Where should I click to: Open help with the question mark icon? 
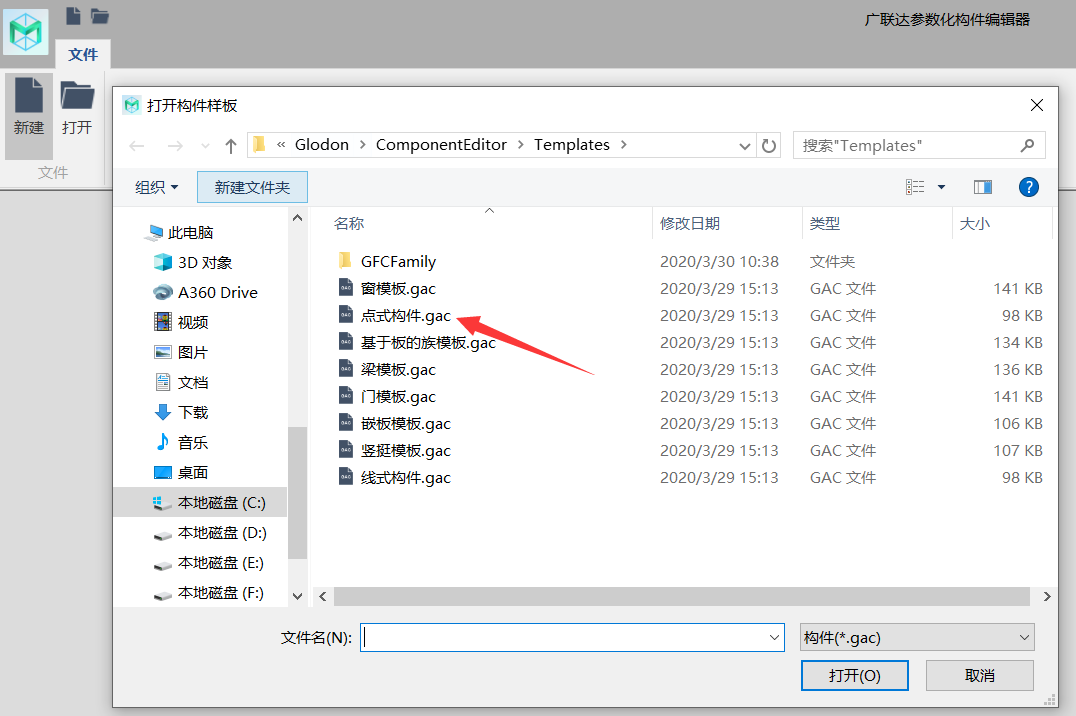(x=1029, y=187)
